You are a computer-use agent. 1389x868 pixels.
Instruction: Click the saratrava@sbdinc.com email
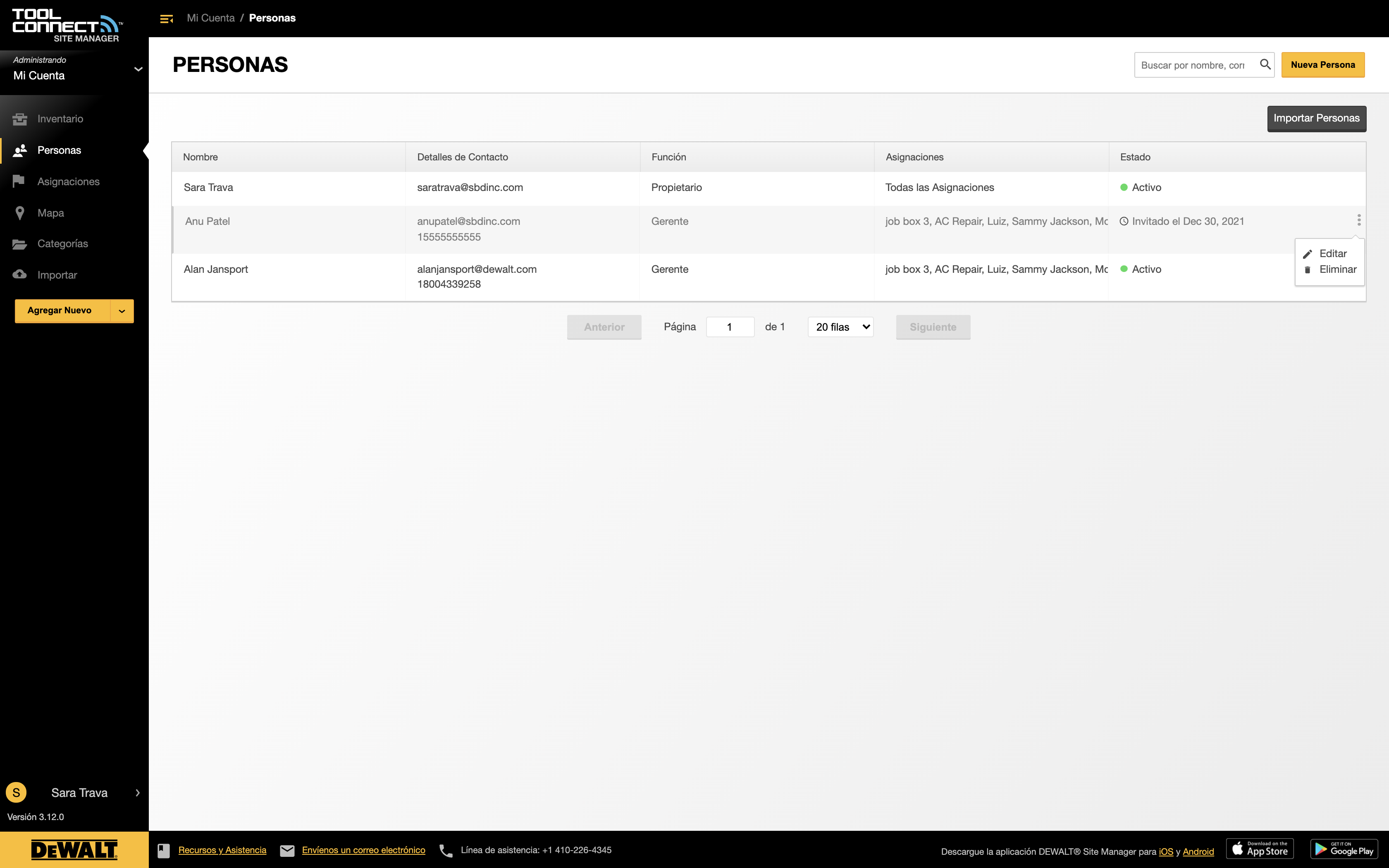click(x=470, y=188)
